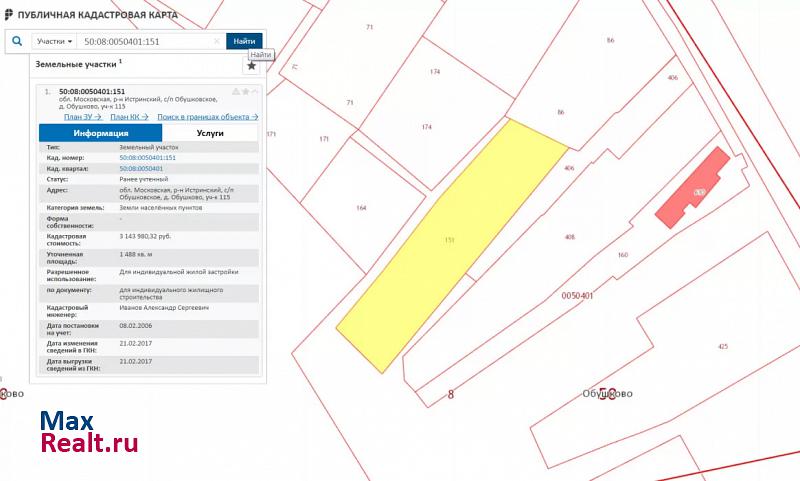Open cadastral number 50:08:0050401:151 link

point(147,158)
